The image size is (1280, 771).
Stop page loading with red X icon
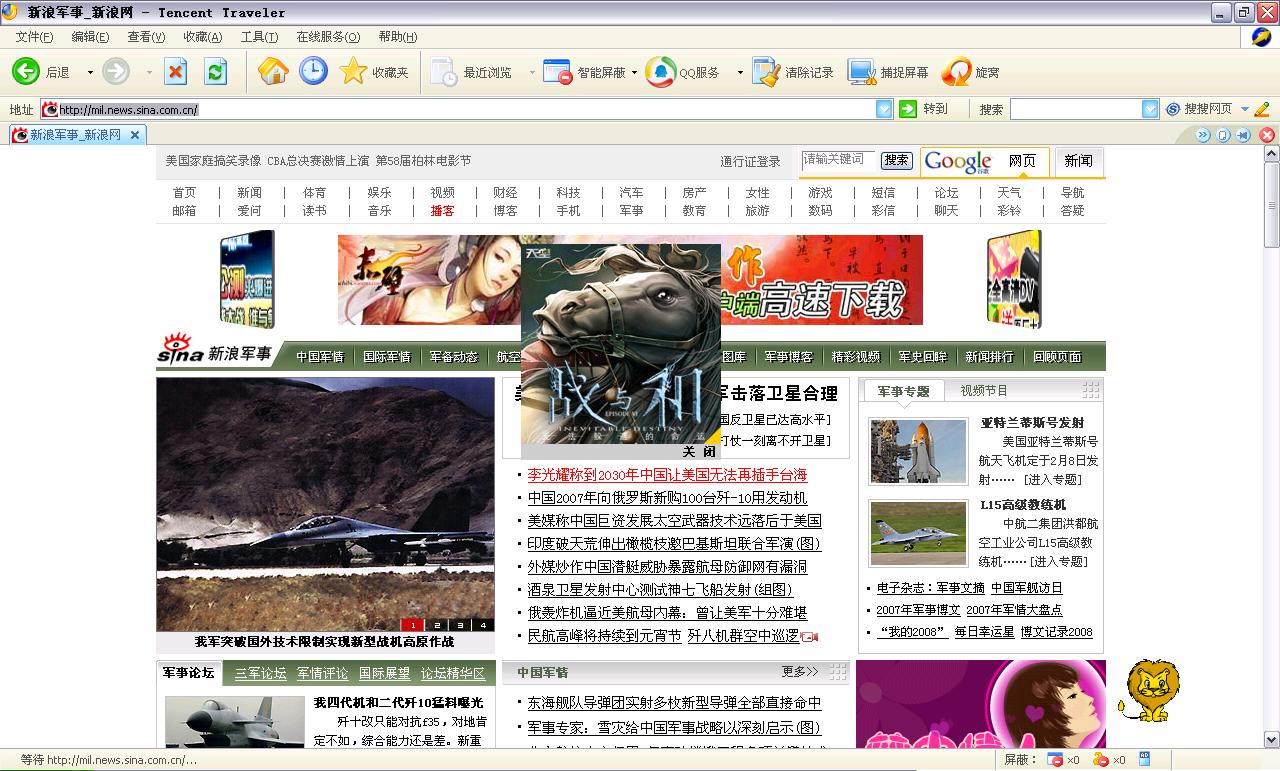click(x=176, y=71)
